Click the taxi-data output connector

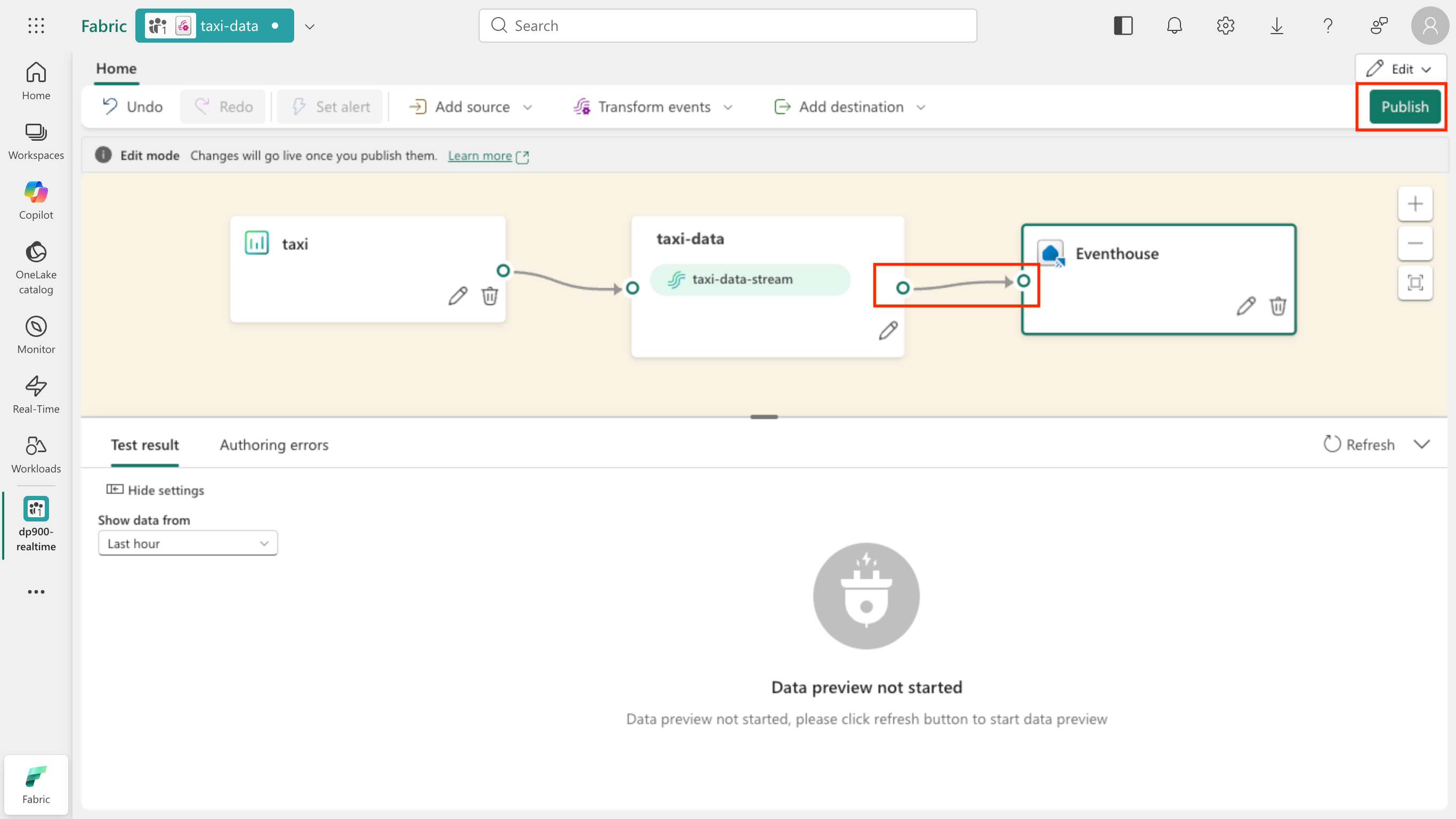[x=903, y=288]
